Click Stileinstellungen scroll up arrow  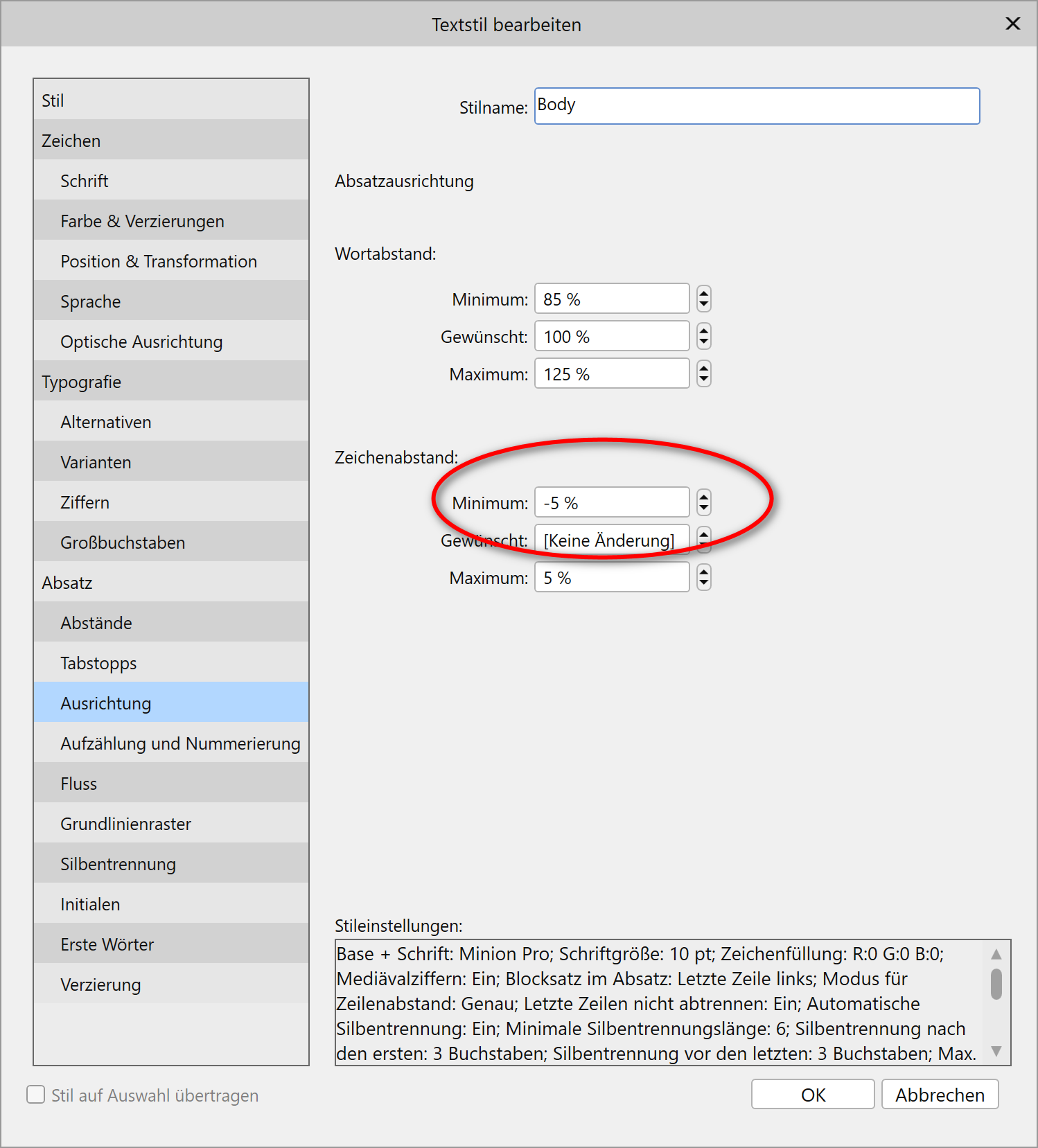tap(996, 954)
